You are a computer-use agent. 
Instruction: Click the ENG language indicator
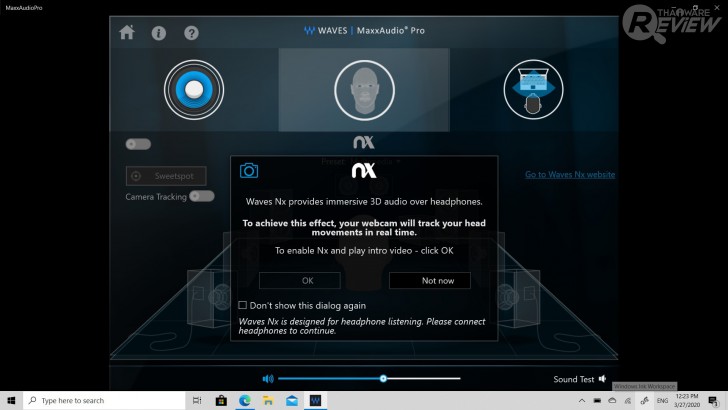(x=662, y=400)
